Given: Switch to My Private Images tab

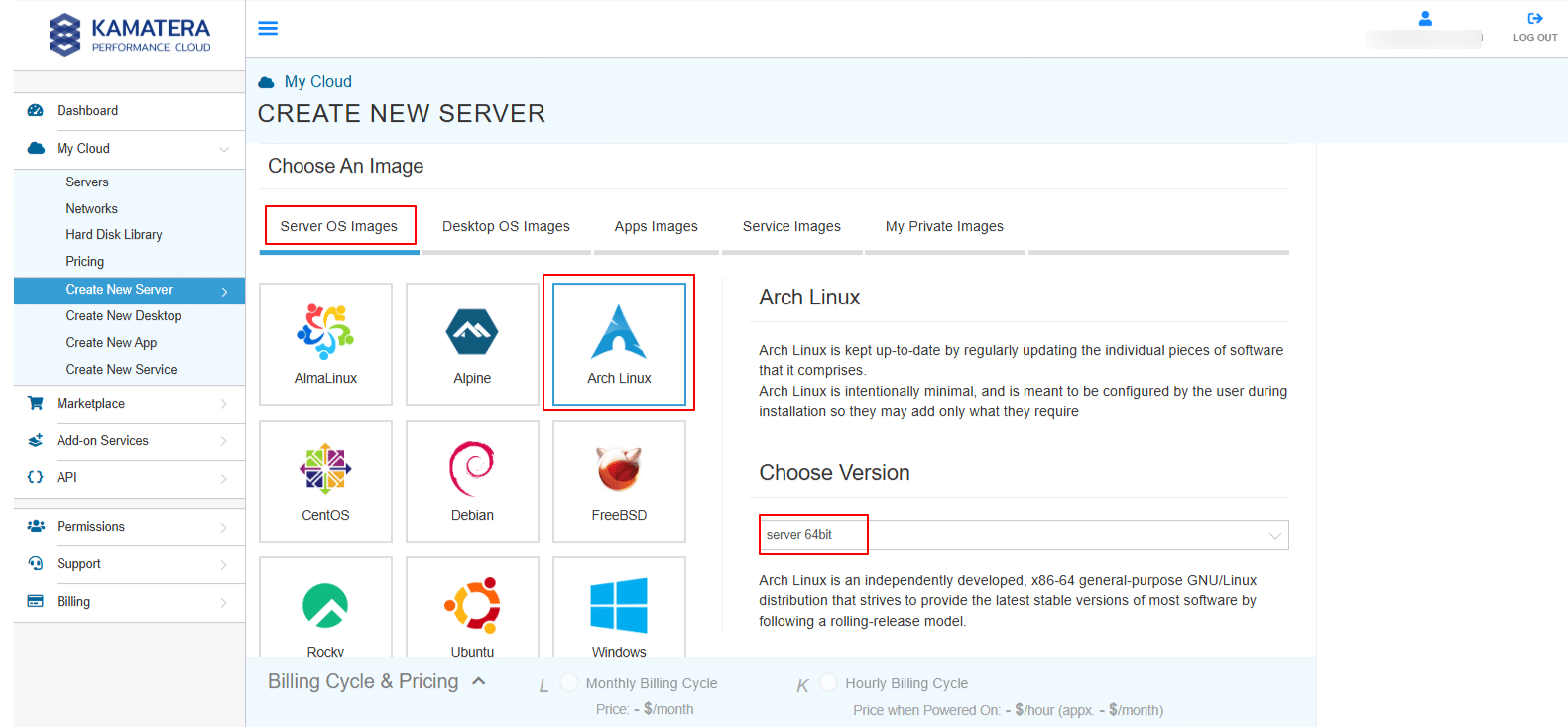Looking at the screenshot, I should [x=944, y=226].
